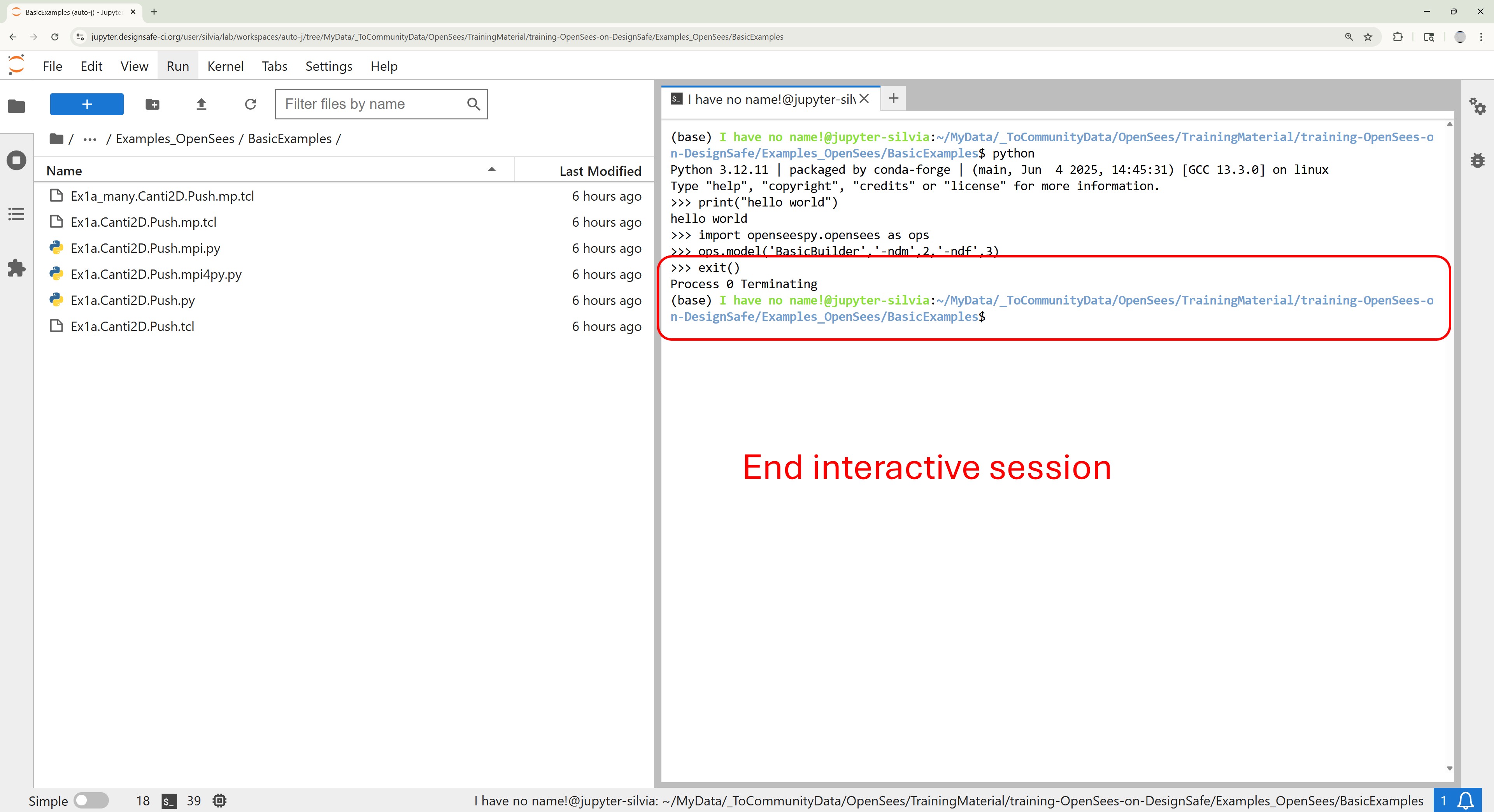Open the Kernel menu
This screenshot has height=812, width=1494.
[225, 66]
